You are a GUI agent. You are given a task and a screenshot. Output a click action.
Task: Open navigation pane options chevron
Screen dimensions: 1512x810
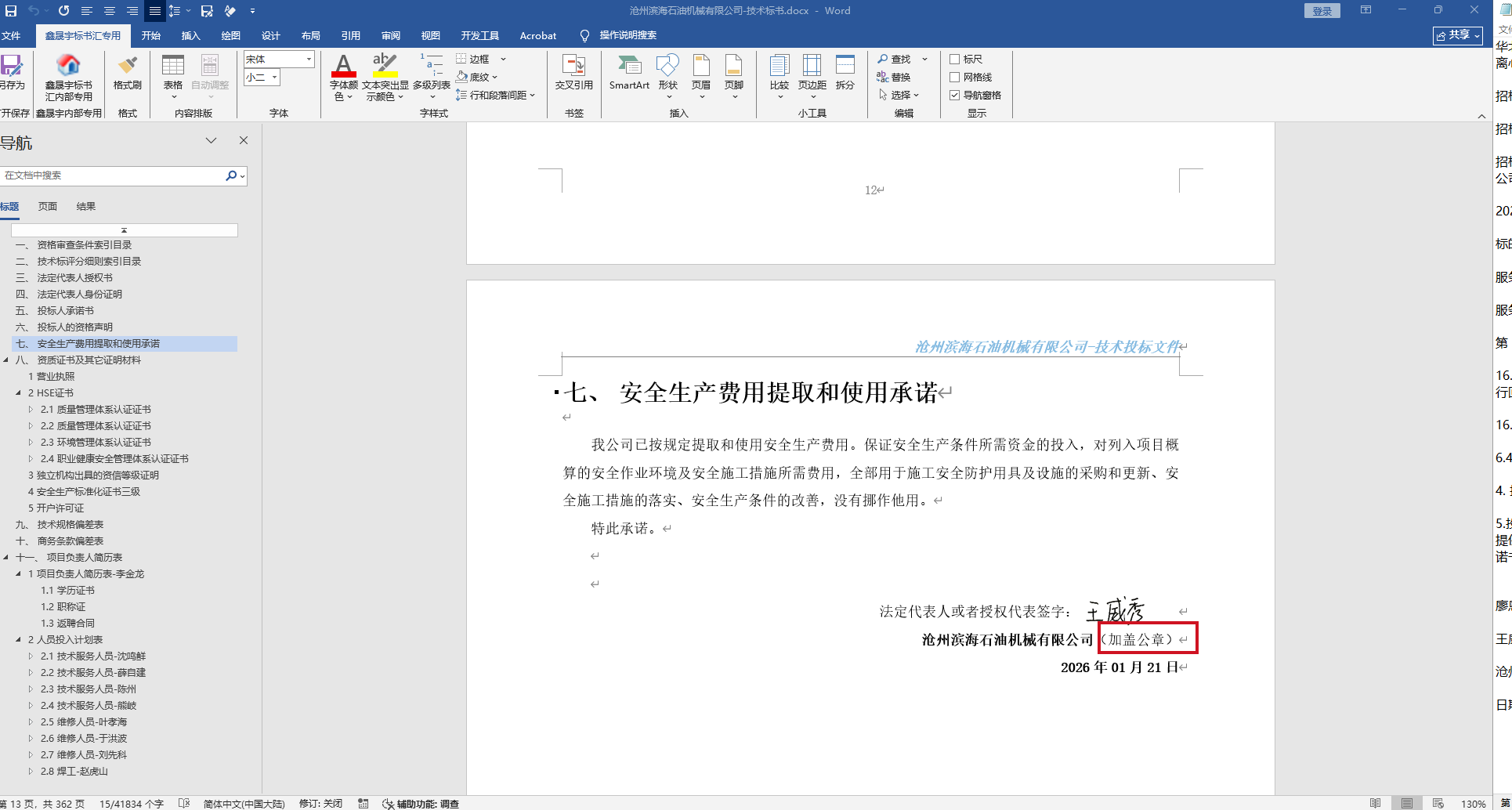(211, 140)
